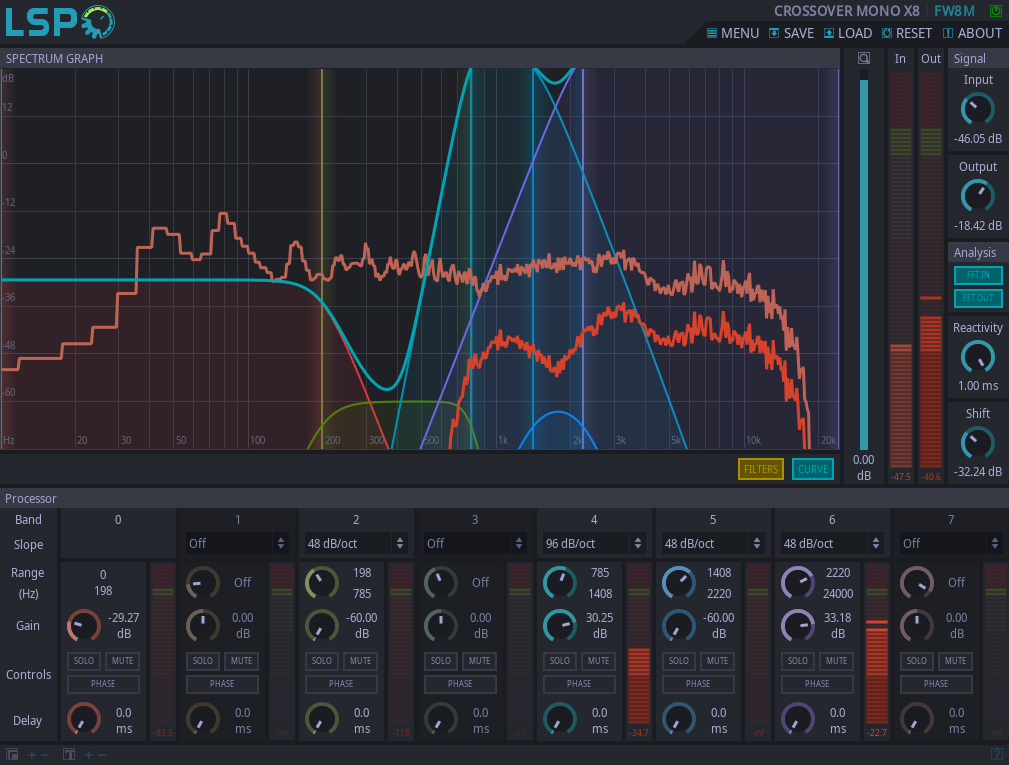Click the -46.05 dB input value
This screenshot has width=1009, height=765.
pos(977,139)
